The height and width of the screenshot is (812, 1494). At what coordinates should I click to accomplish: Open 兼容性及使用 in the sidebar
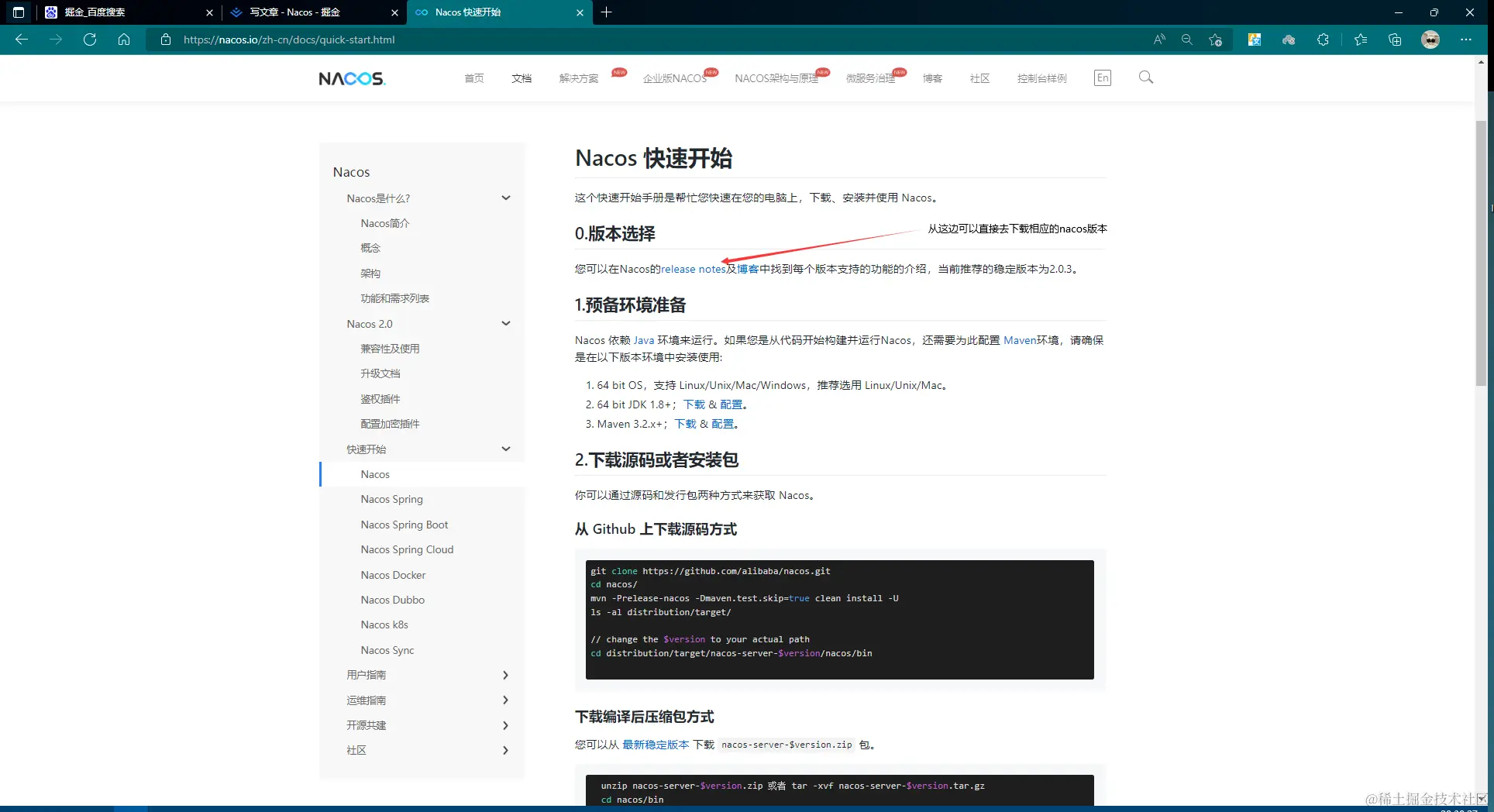[x=390, y=349]
